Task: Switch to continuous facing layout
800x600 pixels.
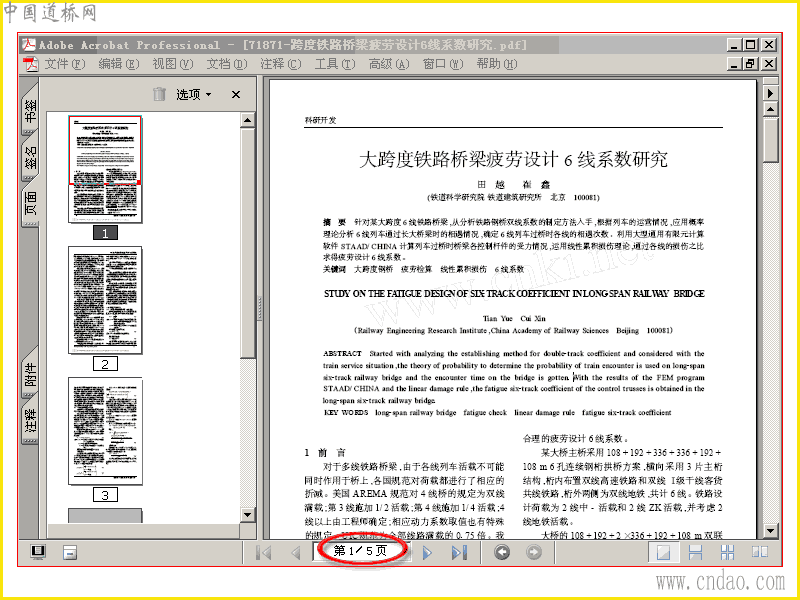Action: [x=728, y=552]
